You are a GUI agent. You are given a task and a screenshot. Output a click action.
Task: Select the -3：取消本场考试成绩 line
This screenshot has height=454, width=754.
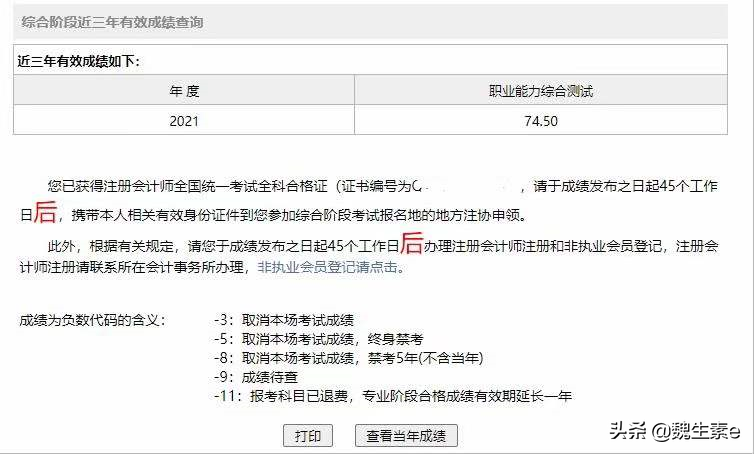pos(284,320)
